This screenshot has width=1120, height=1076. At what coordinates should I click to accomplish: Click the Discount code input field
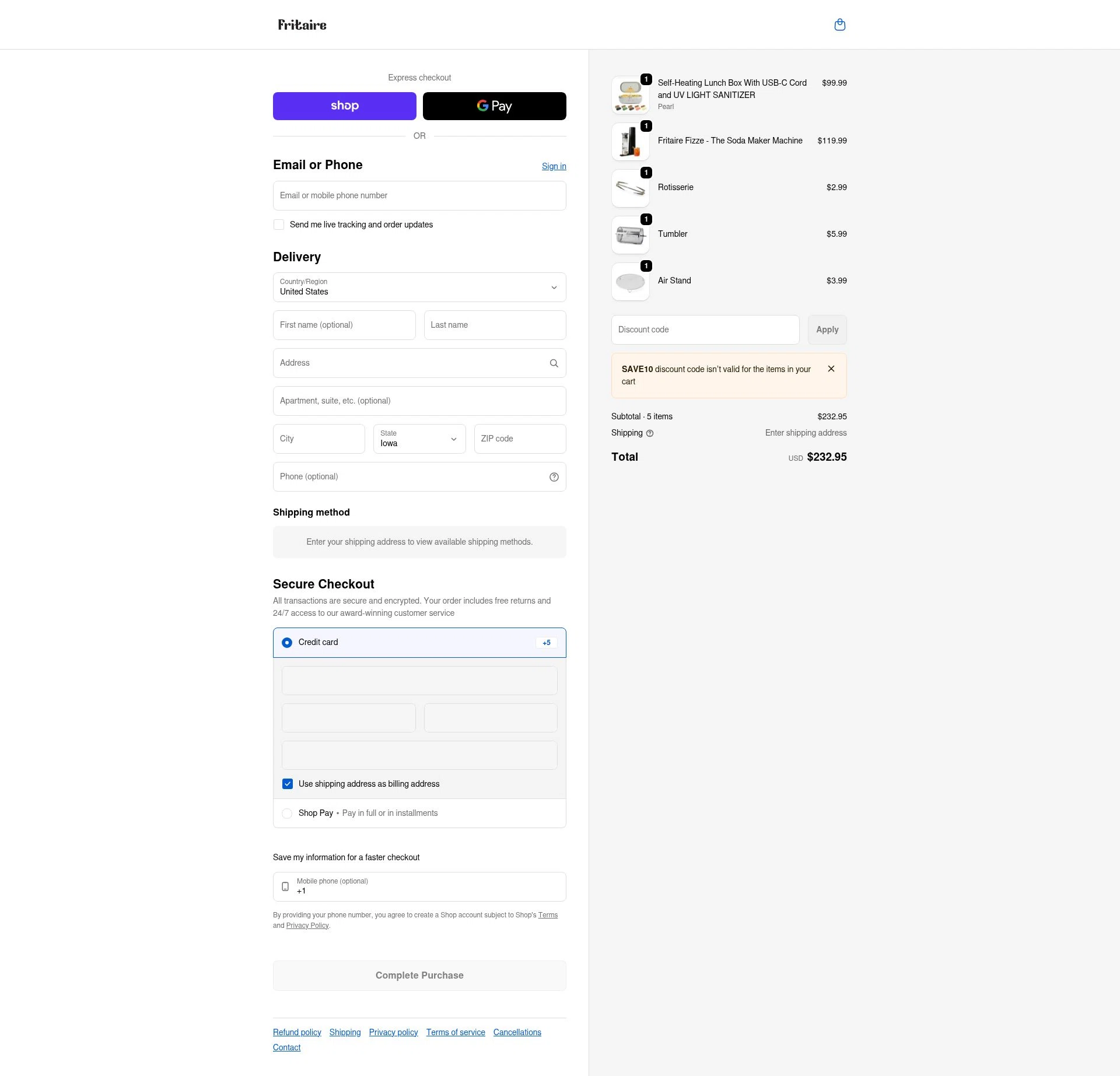[705, 330]
